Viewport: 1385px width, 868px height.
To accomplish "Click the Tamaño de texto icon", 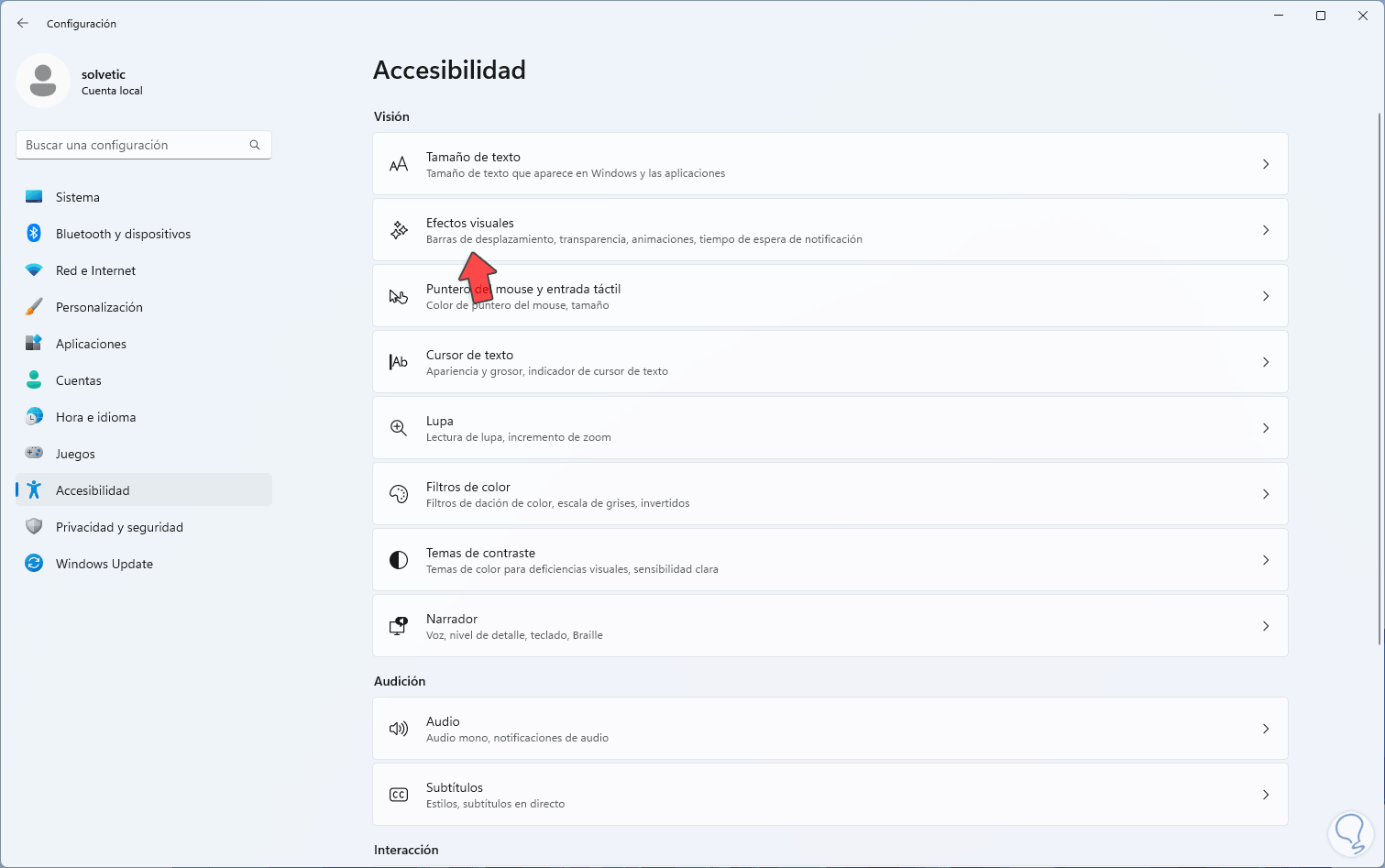I will pyautogui.click(x=399, y=165).
